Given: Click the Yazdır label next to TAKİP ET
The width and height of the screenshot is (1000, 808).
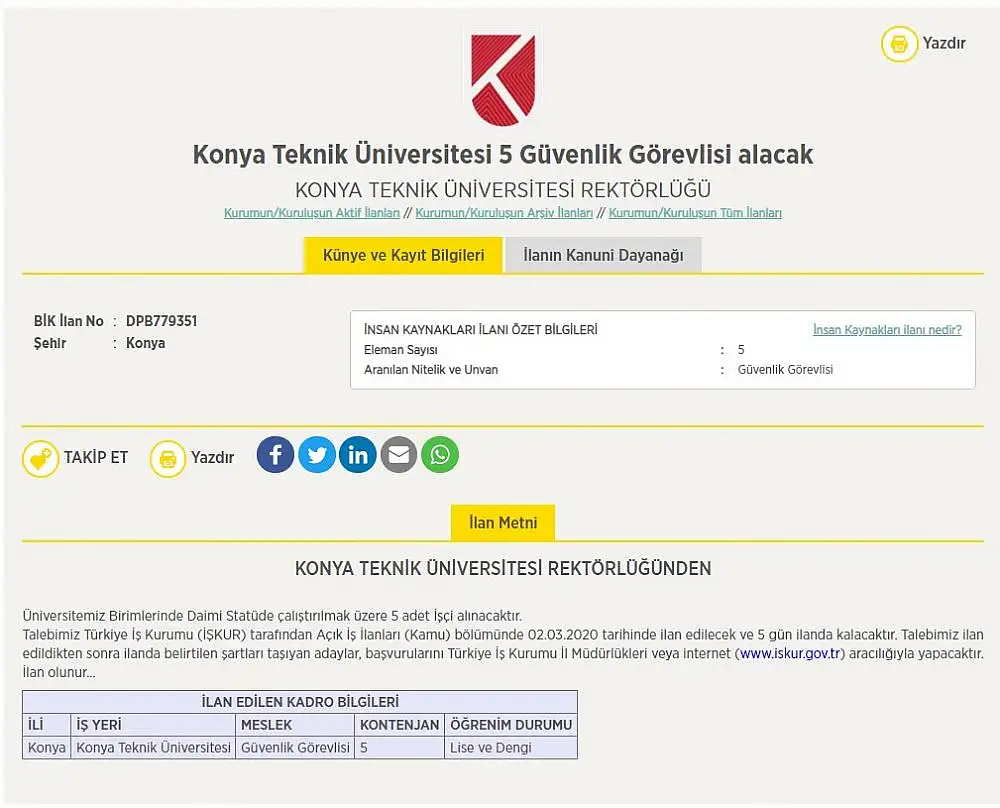Looking at the screenshot, I should click(212, 457).
